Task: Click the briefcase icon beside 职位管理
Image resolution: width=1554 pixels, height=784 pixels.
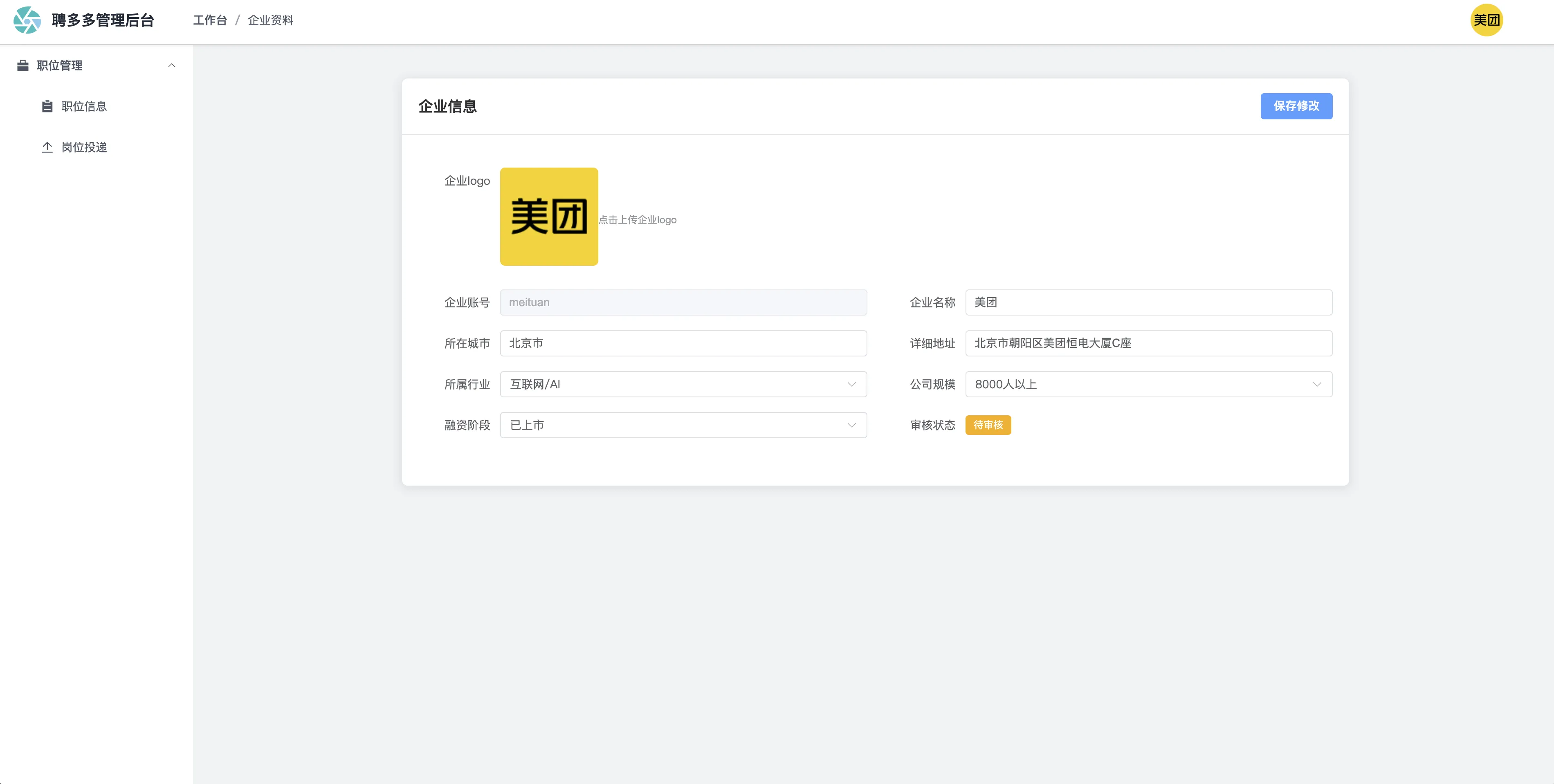Action: (x=23, y=65)
